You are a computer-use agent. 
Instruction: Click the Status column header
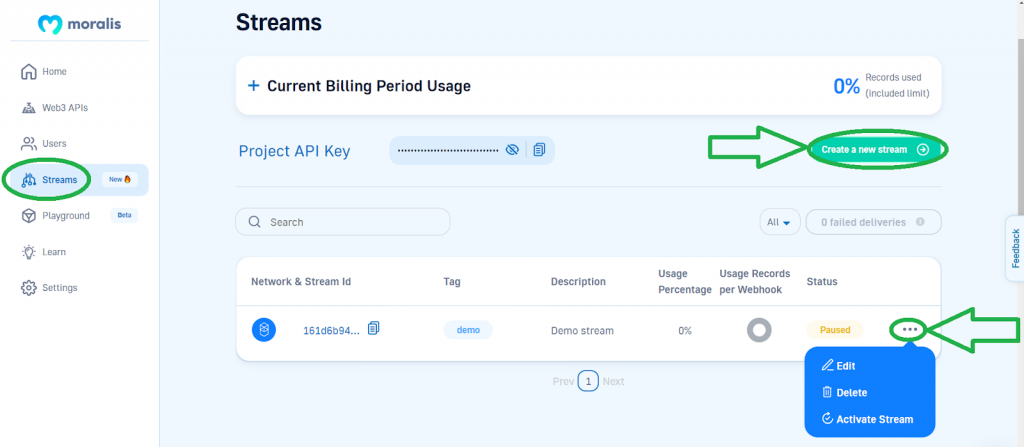point(822,282)
